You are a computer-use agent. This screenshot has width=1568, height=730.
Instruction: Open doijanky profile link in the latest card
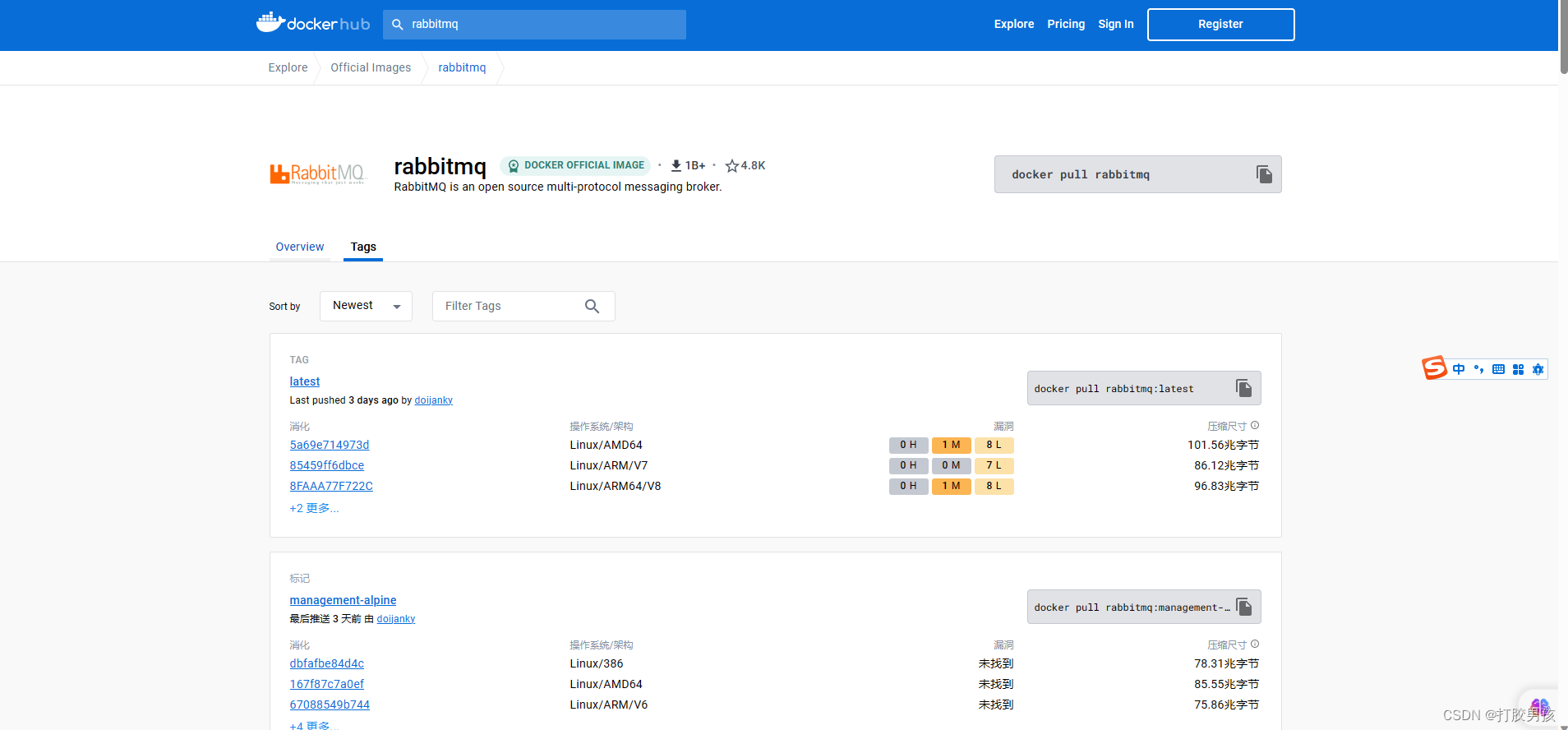coord(434,400)
